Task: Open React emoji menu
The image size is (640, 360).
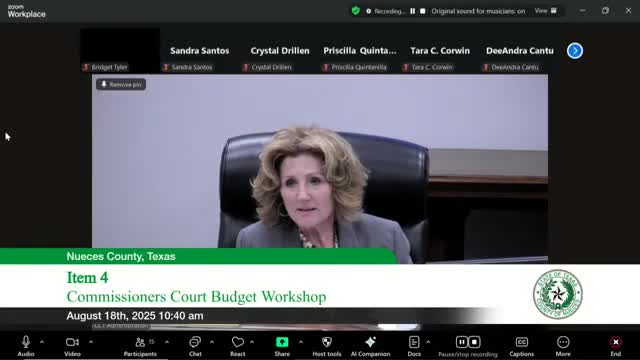Action: [238, 346]
